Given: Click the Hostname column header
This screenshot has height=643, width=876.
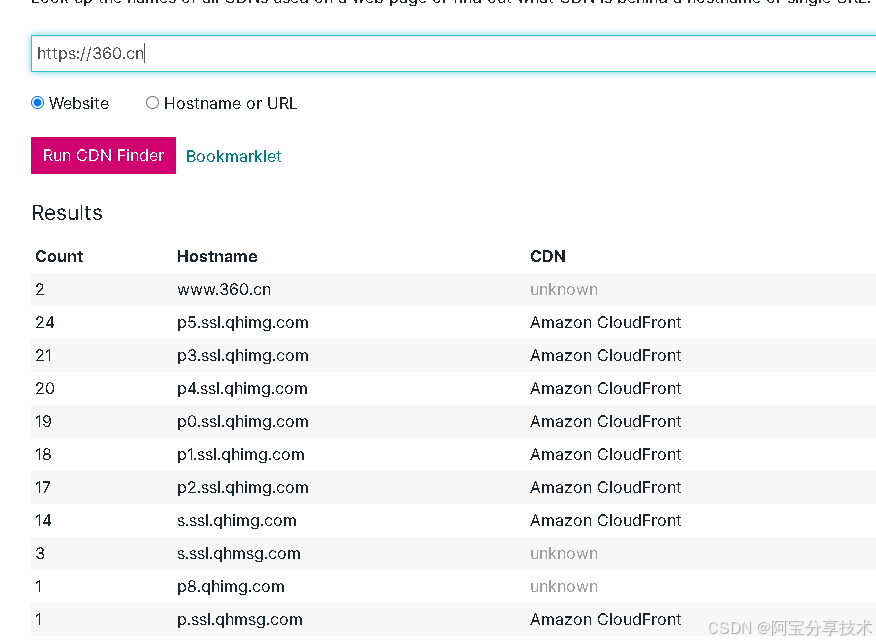Looking at the screenshot, I should [217, 256].
